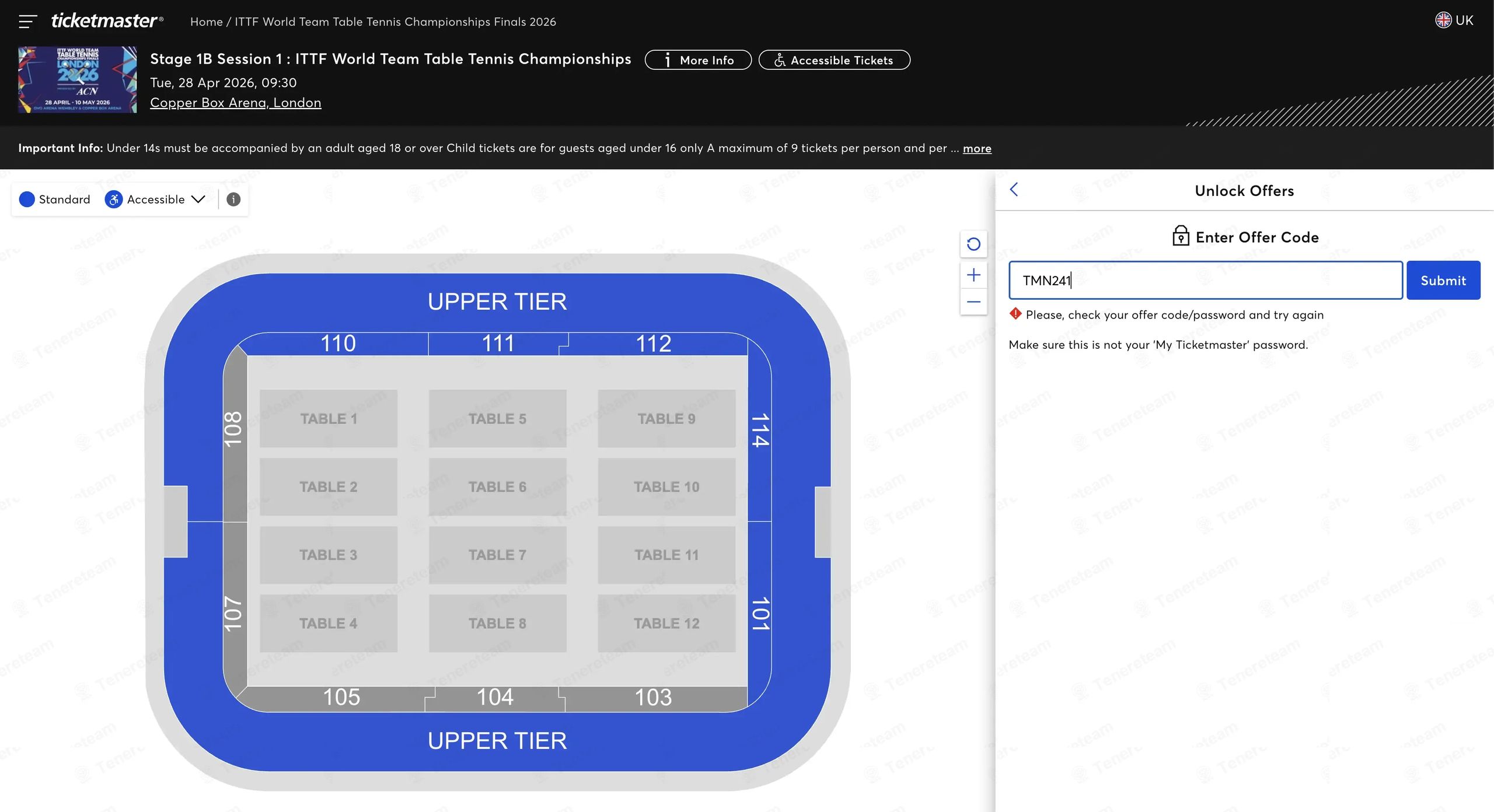Viewport: 1494px width, 812px height.
Task: Zoom in on the seat map
Action: pyautogui.click(x=973, y=275)
